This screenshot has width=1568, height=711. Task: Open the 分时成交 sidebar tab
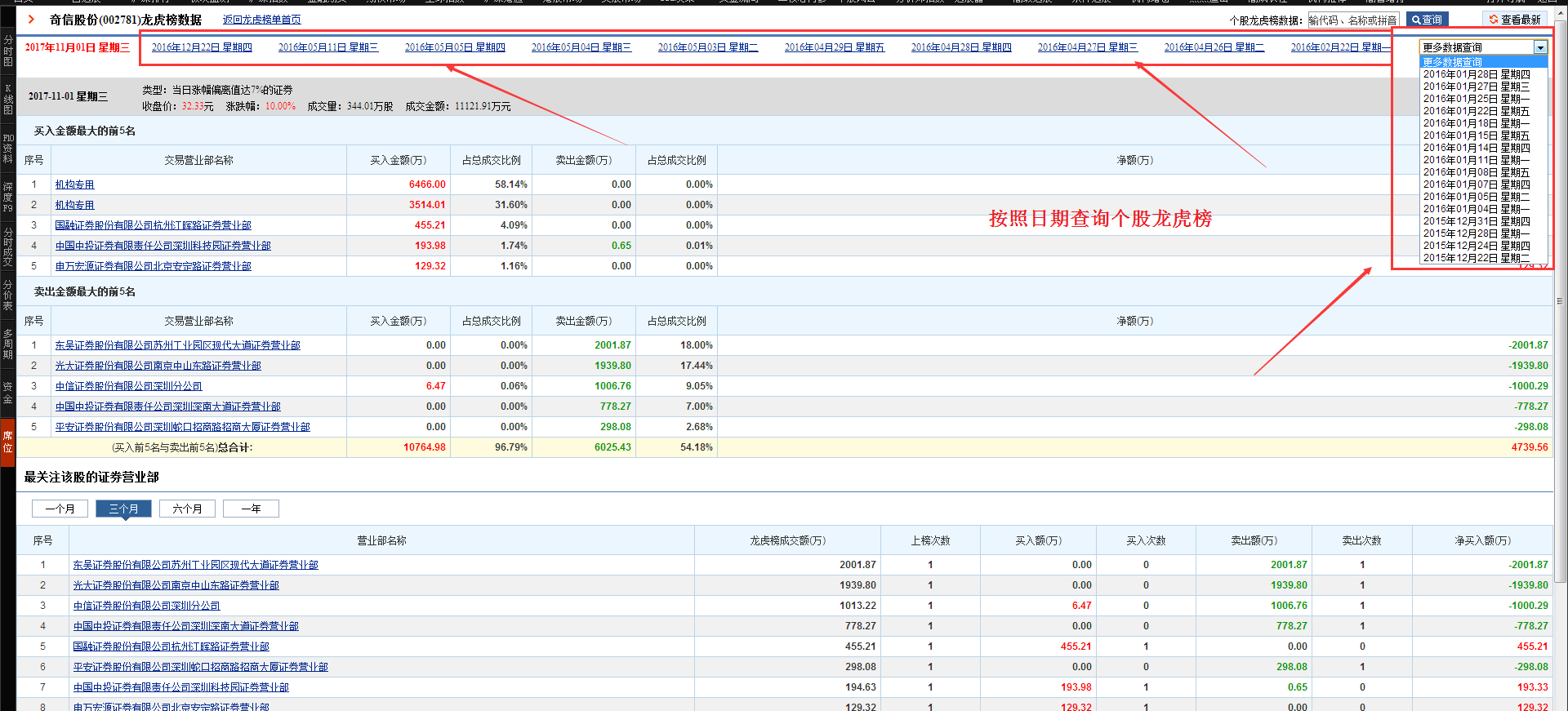coord(7,248)
